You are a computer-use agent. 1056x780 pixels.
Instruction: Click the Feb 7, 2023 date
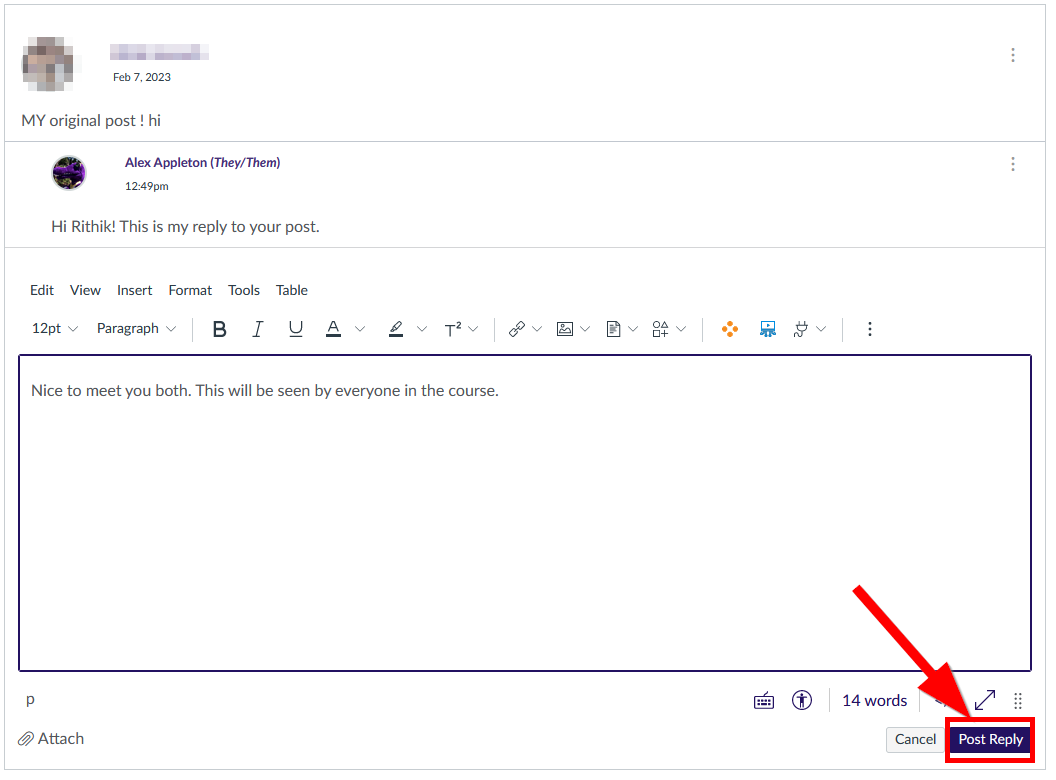point(141,77)
